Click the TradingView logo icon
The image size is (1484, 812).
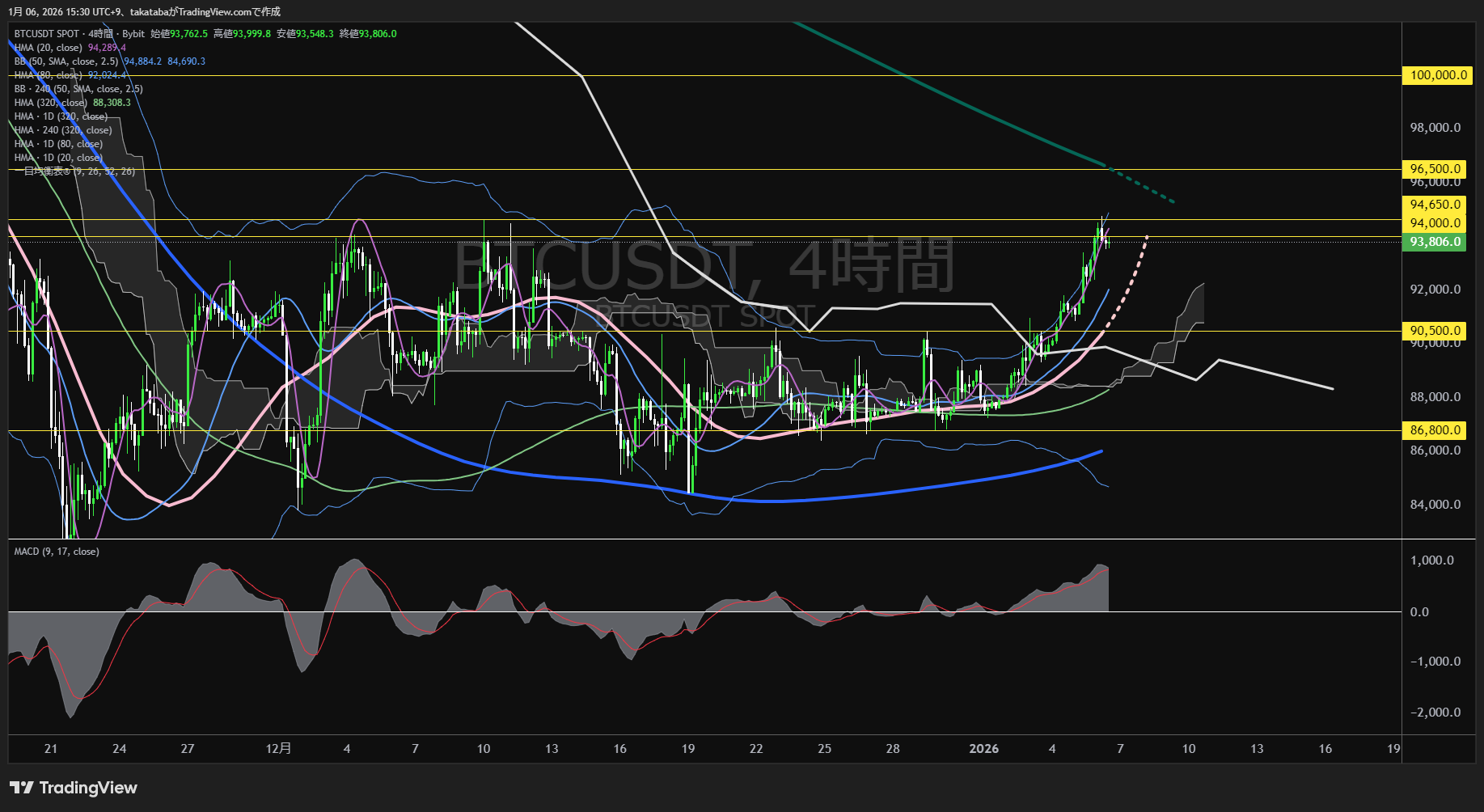(x=22, y=788)
